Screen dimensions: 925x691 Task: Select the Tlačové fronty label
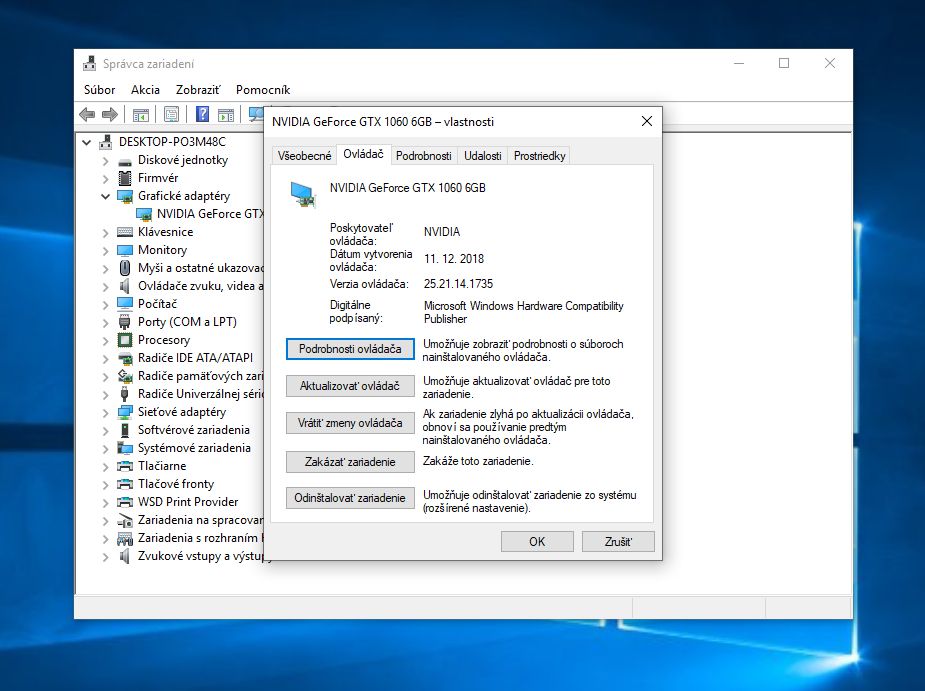pyautogui.click(x=176, y=484)
